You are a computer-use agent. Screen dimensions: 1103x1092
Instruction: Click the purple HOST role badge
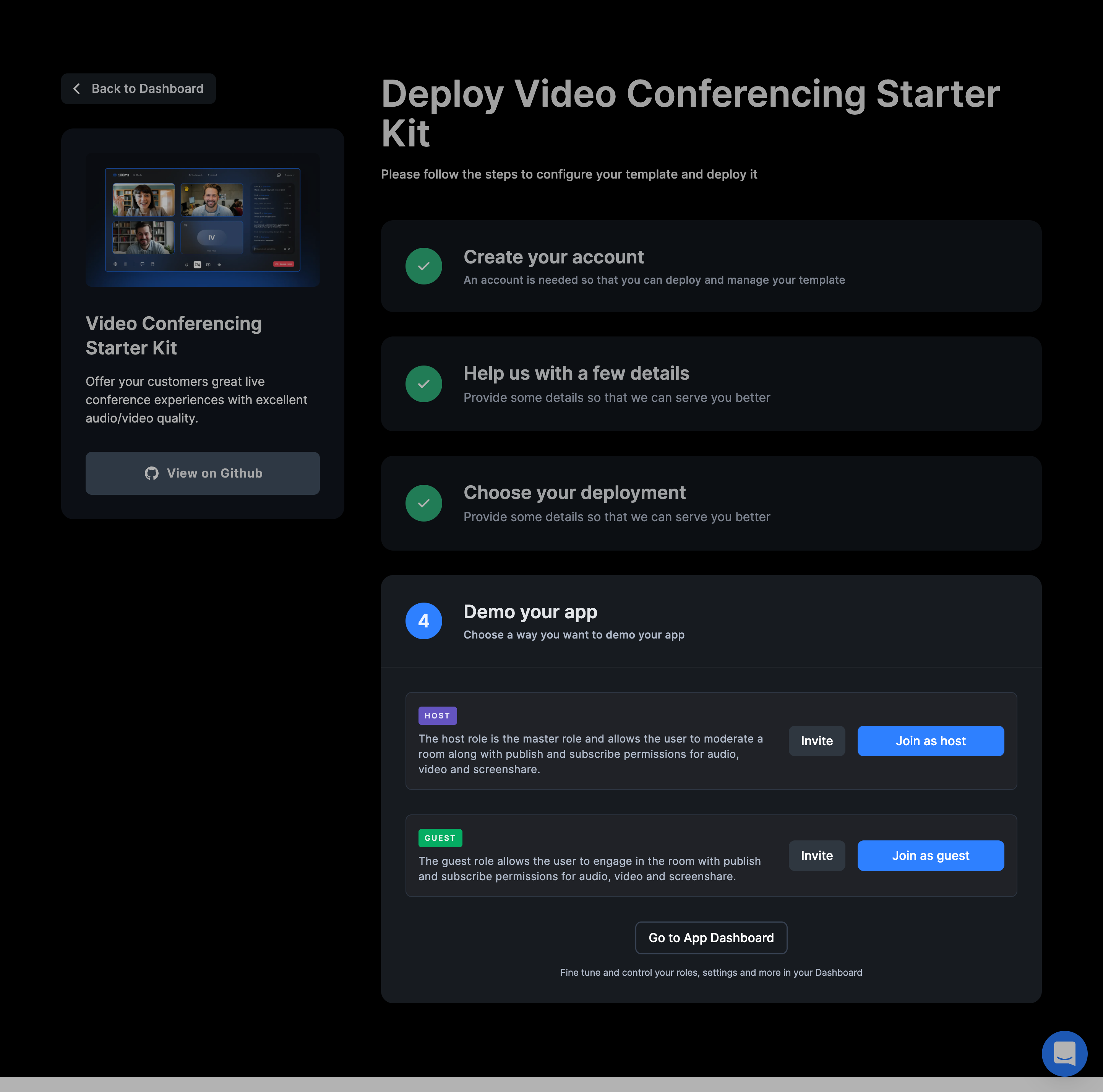pos(437,715)
